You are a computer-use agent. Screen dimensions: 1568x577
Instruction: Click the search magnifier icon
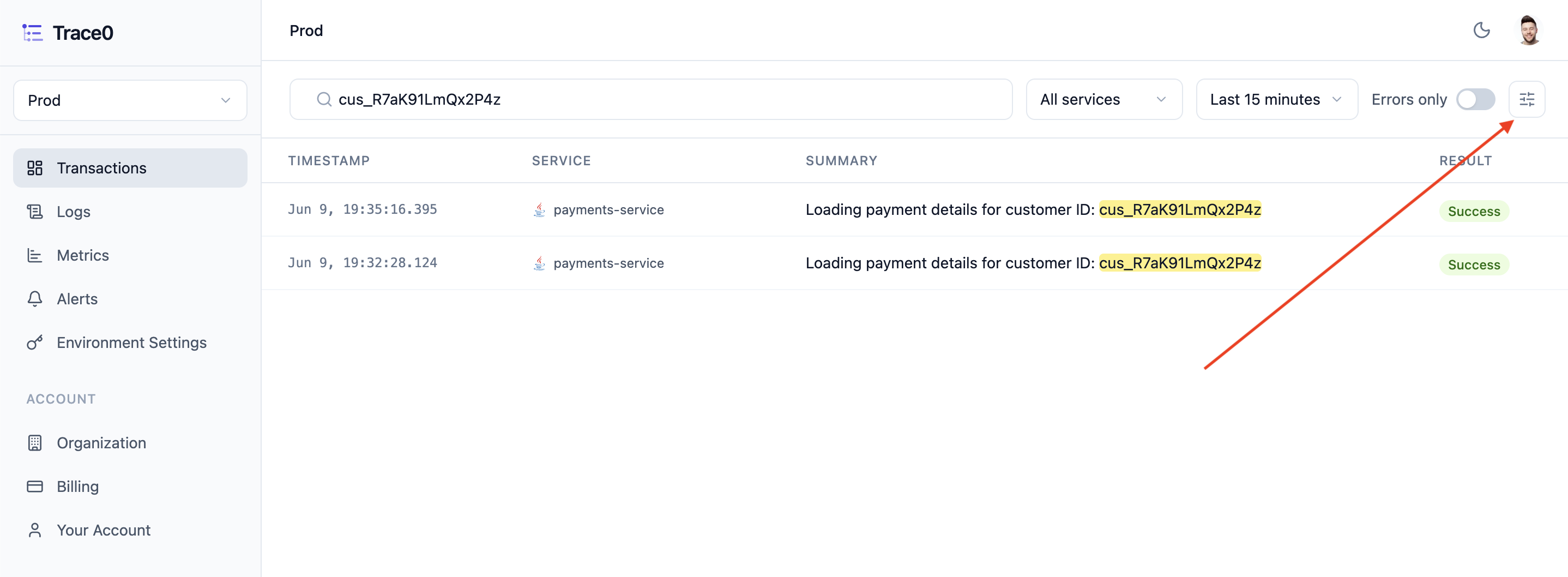click(324, 99)
